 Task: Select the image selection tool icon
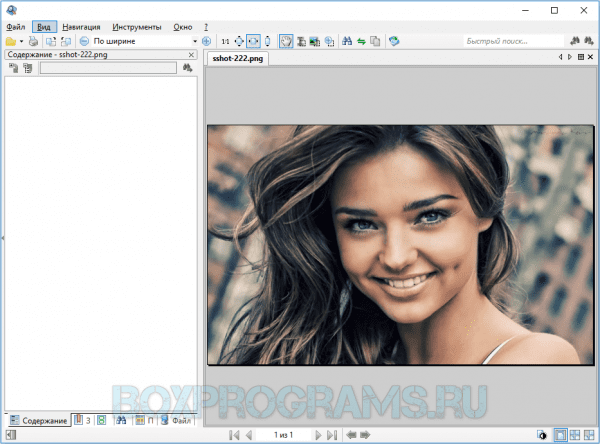[x=315, y=41]
